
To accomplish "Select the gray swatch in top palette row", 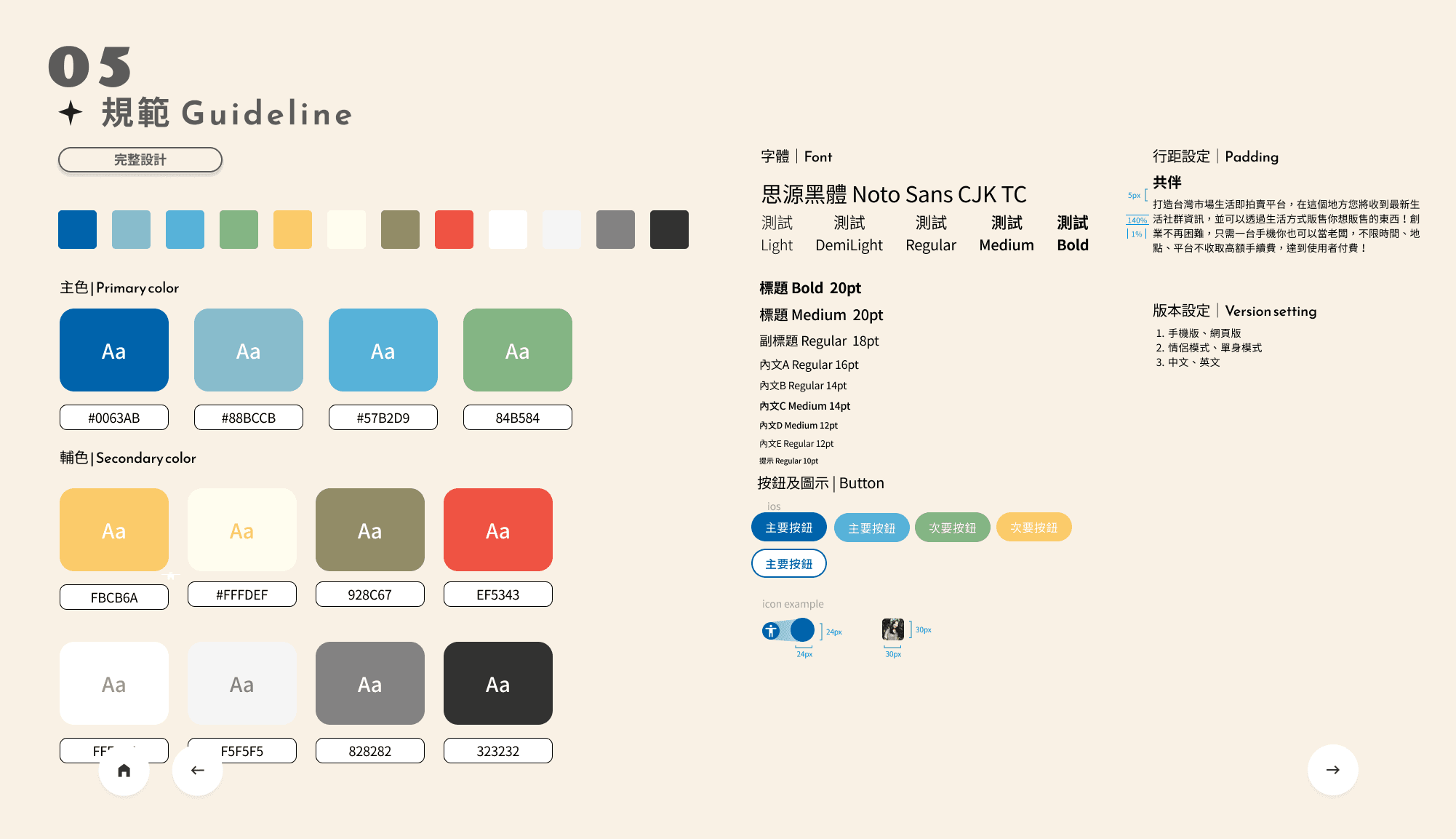I will 616,230.
